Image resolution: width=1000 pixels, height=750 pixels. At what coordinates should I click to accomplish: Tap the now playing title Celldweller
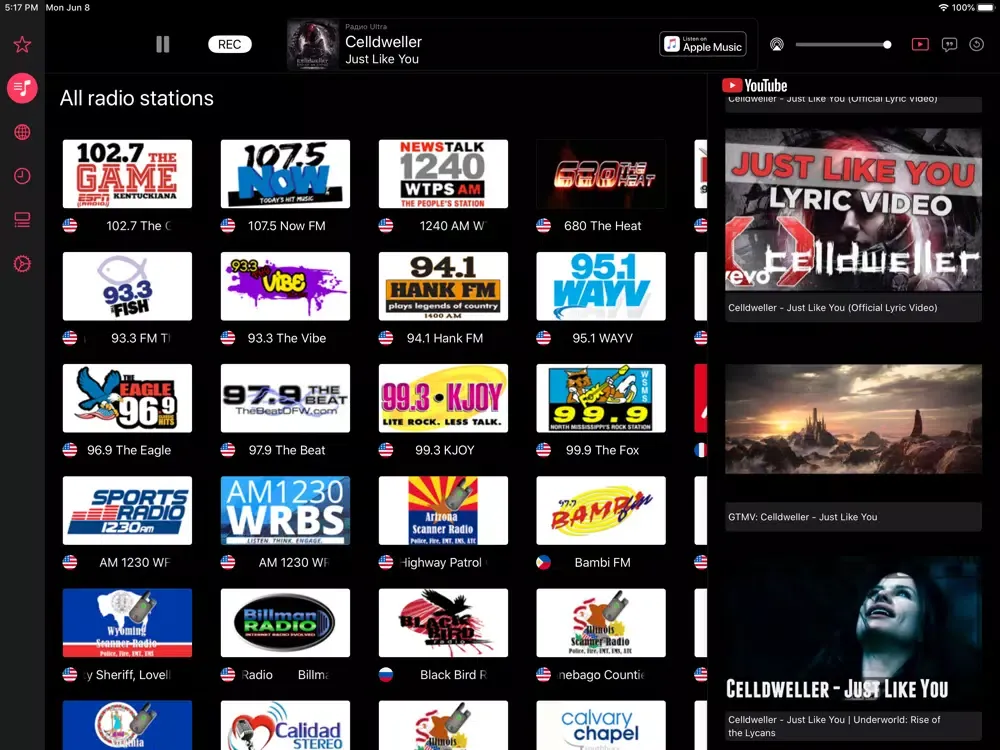tap(383, 42)
